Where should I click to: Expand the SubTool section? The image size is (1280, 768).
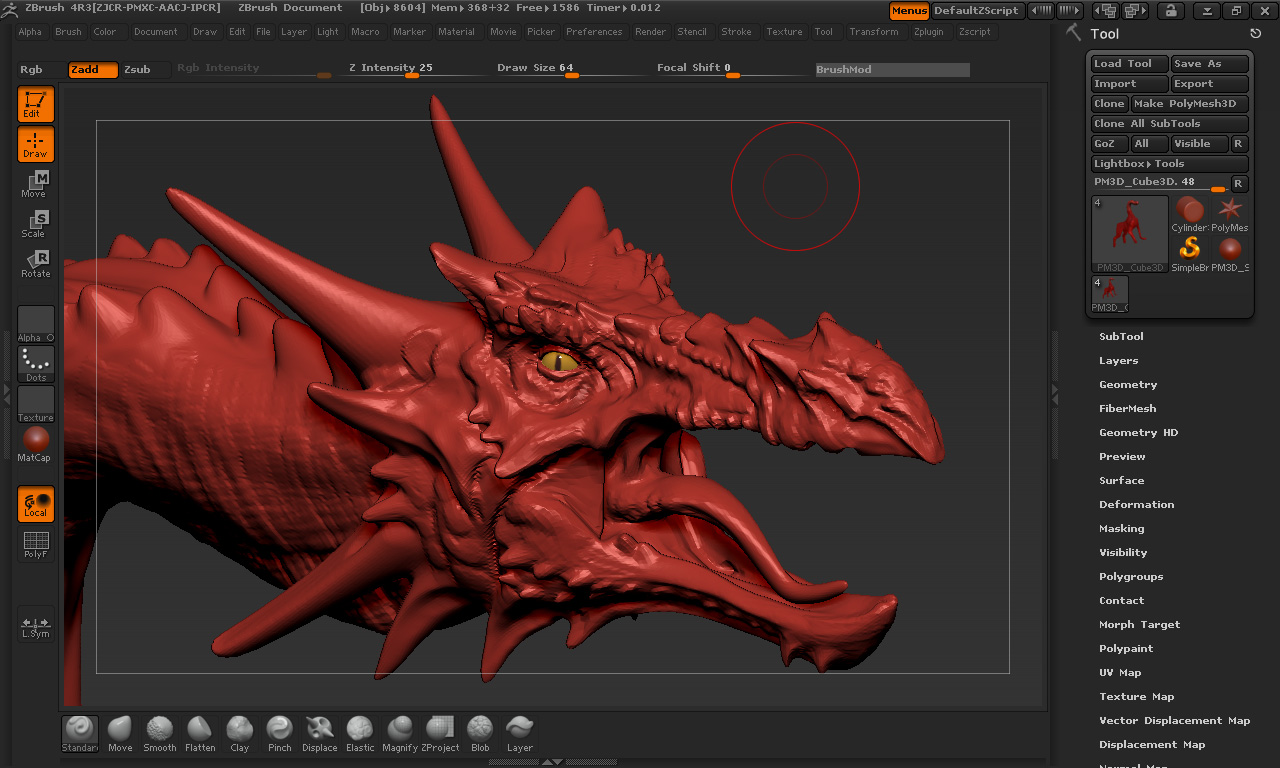click(1121, 337)
